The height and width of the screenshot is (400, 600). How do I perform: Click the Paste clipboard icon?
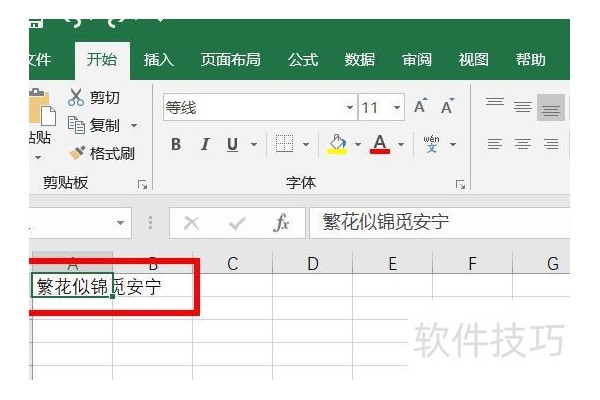(42, 107)
